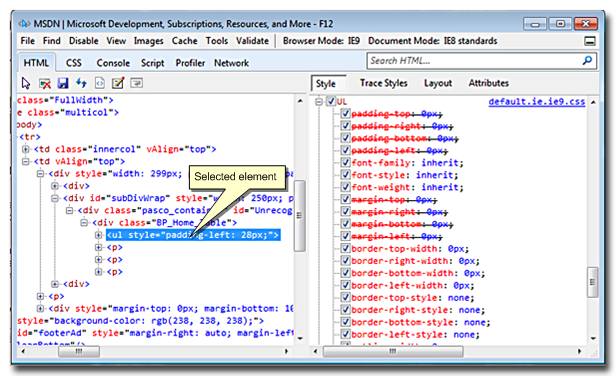
Task: Change Browser Mode IE9 setting
Action: coord(321,41)
